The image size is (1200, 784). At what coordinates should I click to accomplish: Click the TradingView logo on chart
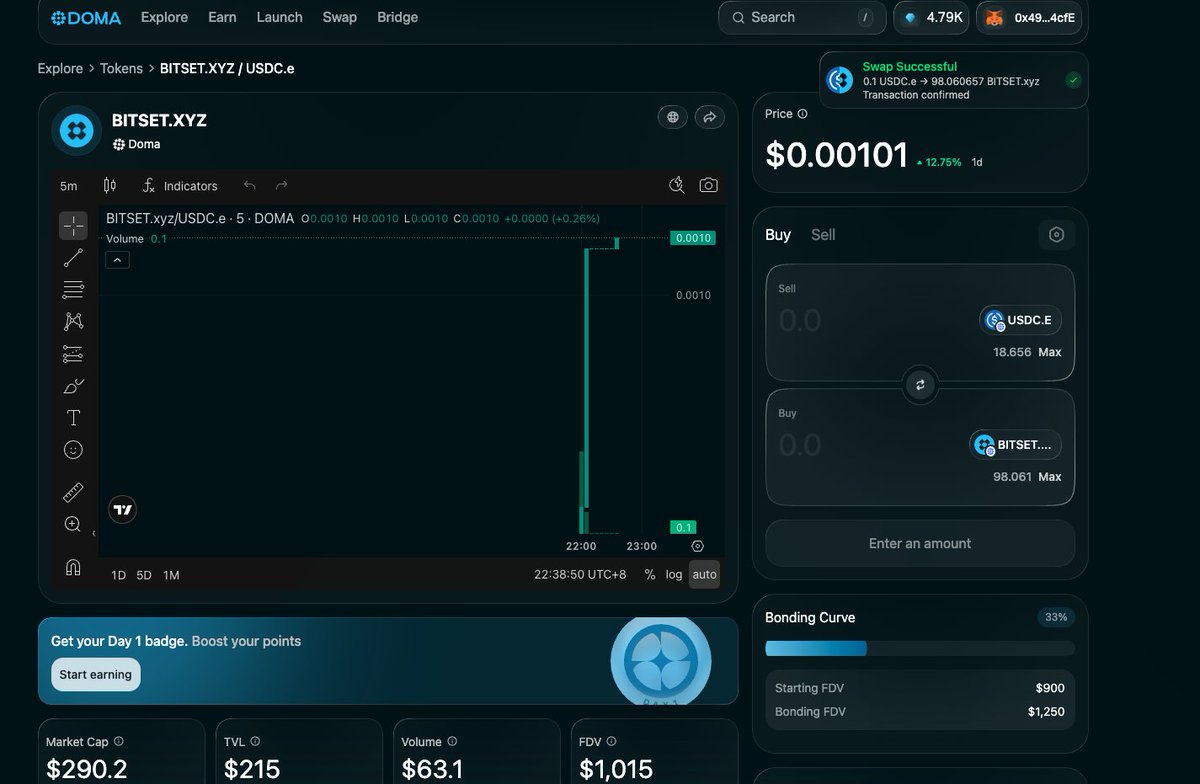(123, 510)
